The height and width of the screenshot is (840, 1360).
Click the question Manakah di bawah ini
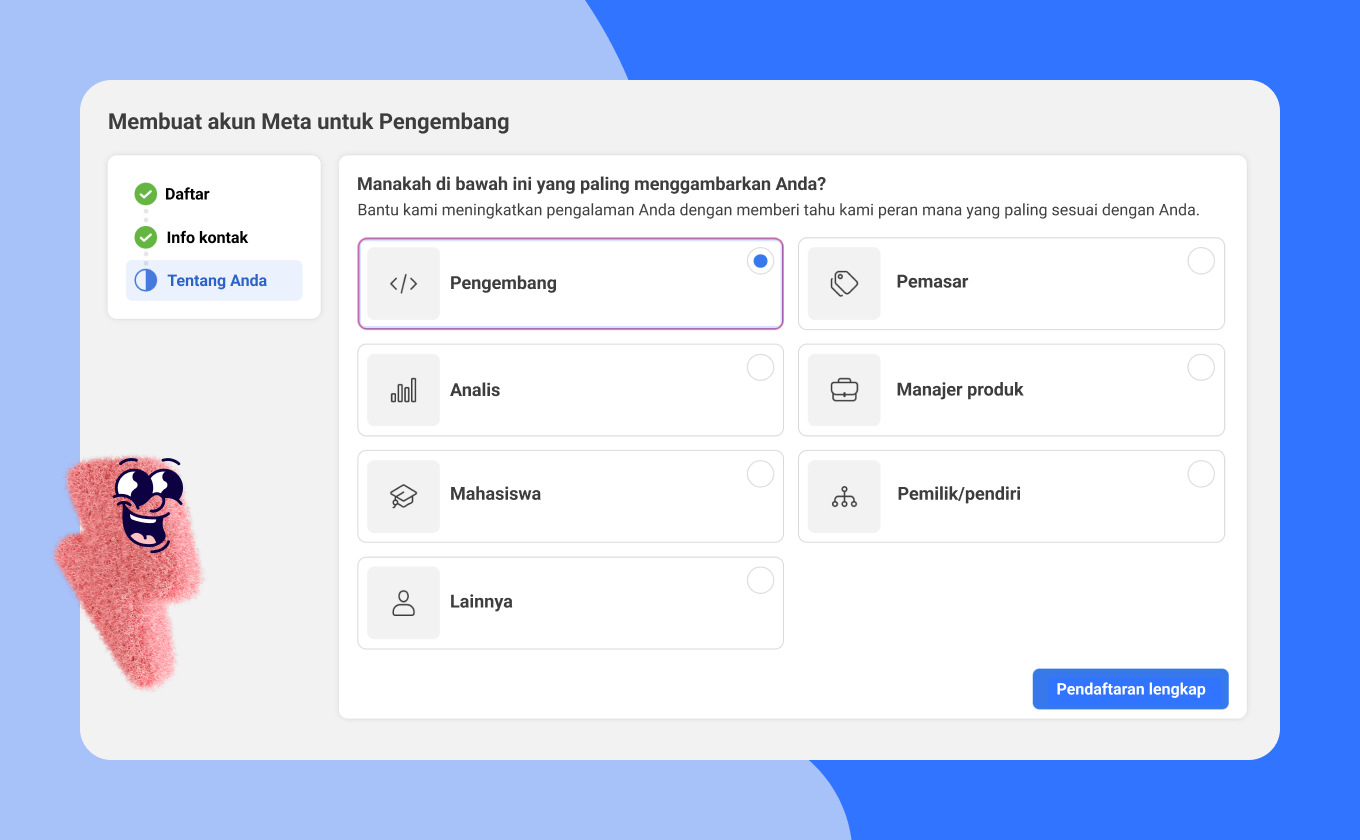(x=591, y=184)
